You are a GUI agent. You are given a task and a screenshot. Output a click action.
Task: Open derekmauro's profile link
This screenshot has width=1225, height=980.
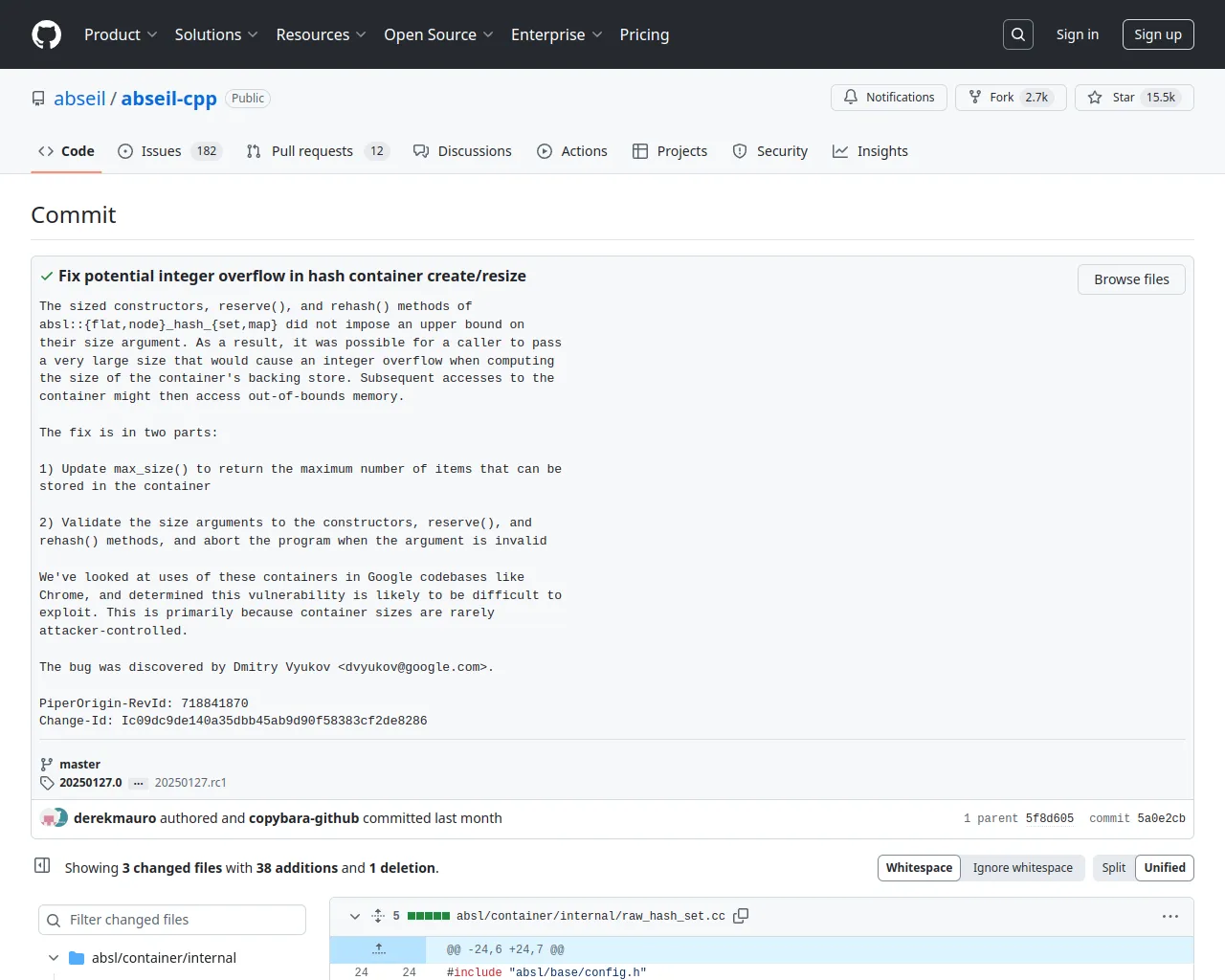115,818
